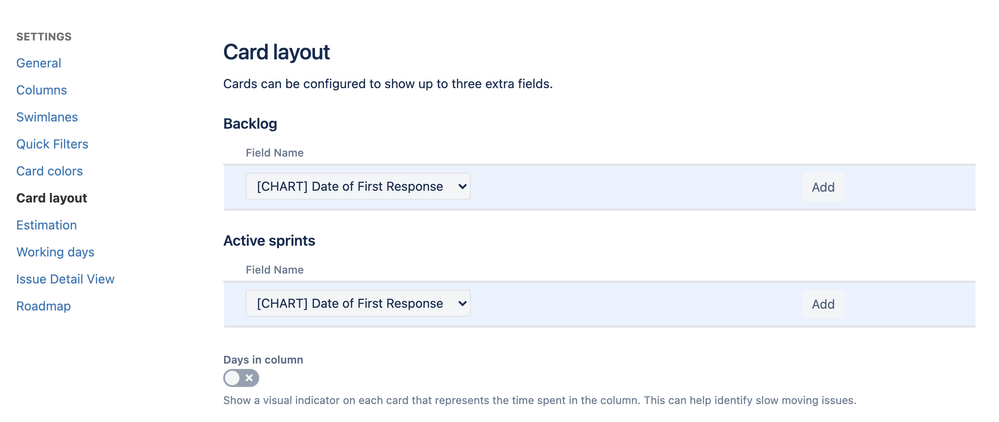The width and height of the screenshot is (999, 422).
Task: Select Card layout in sidebar
Action: click(x=52, y=198)
